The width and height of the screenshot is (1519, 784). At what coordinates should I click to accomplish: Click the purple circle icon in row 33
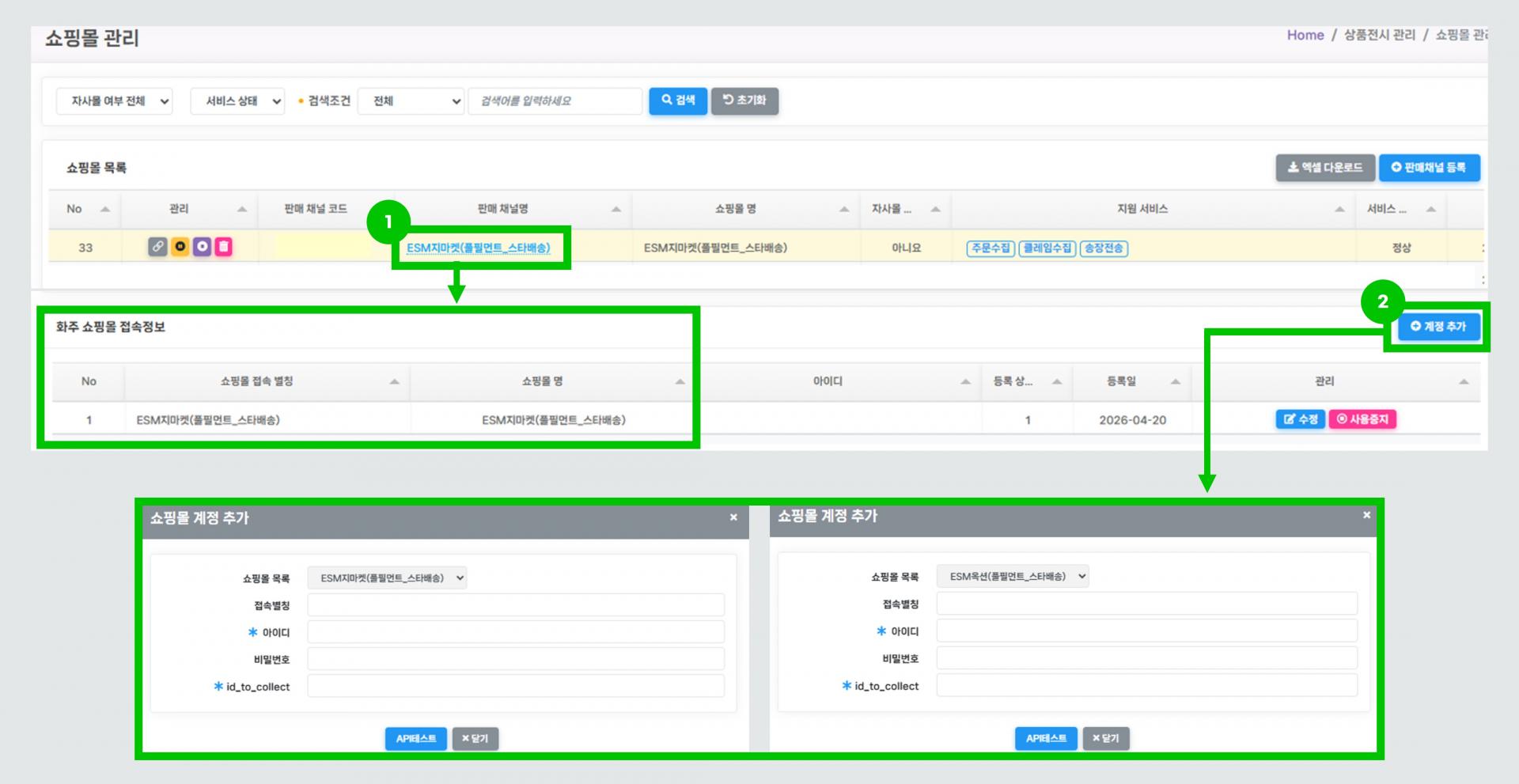pos(202,247)
